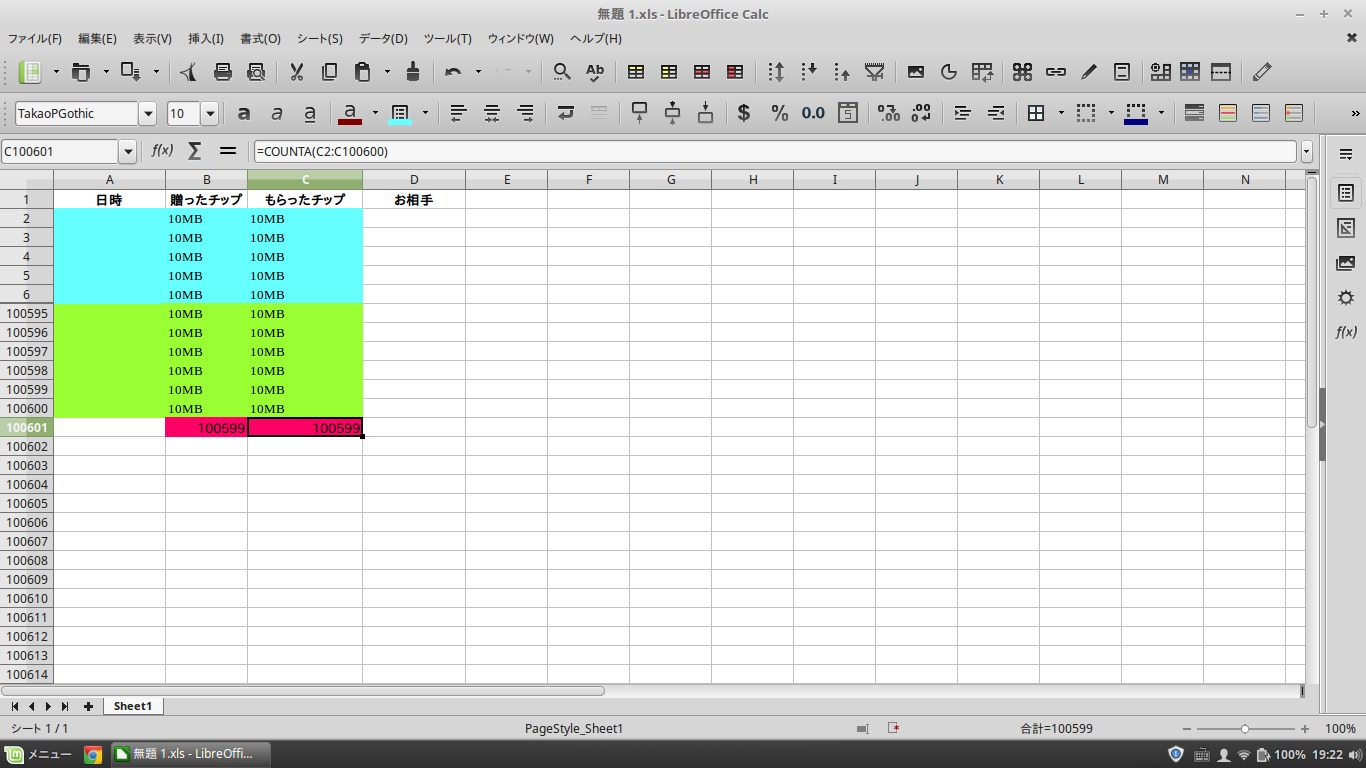
Task: Click the Copy icon in the toolbar
Action: tap(330, 72)
